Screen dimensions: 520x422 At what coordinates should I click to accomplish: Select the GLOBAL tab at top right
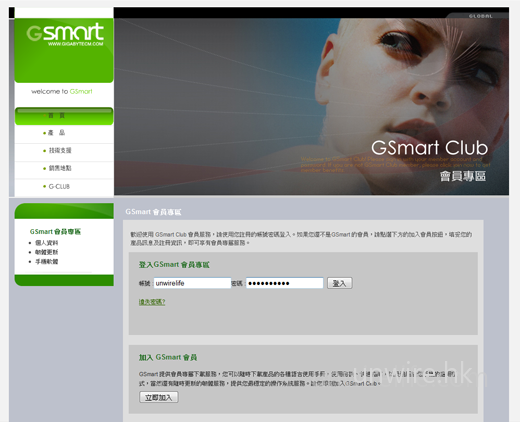click(480, 16)
